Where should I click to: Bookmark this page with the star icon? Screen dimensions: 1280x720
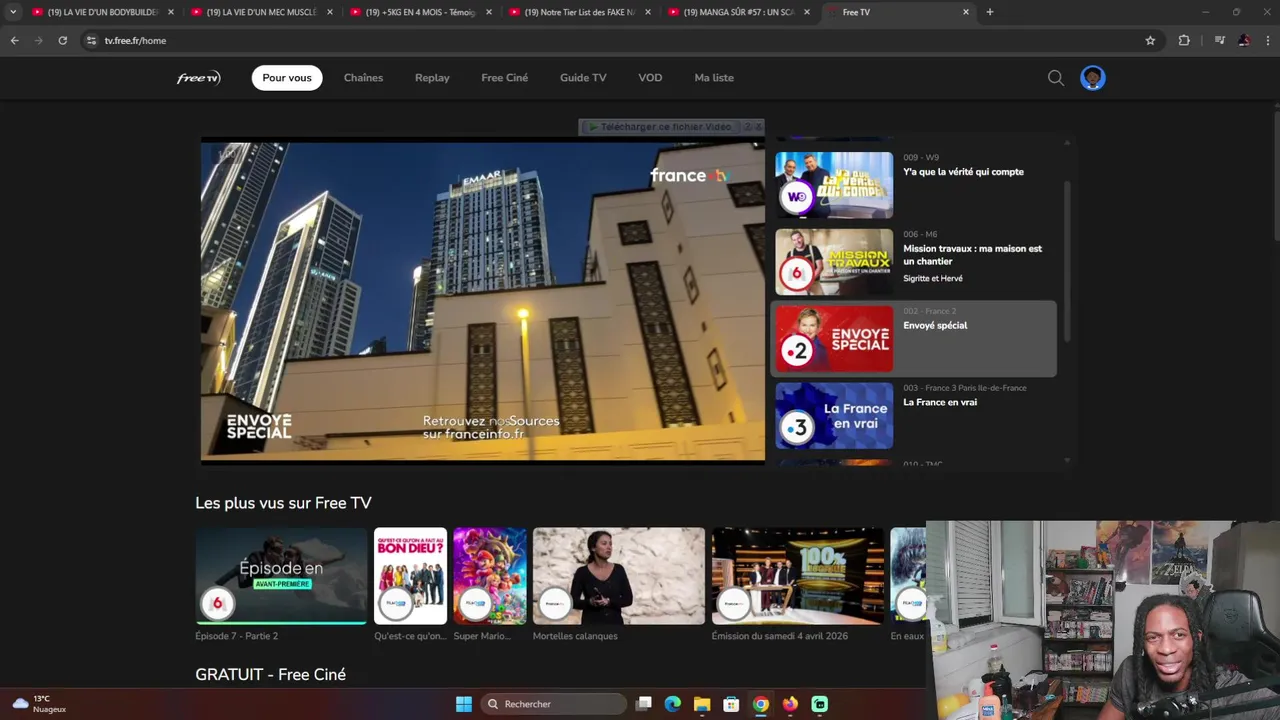1150,40
